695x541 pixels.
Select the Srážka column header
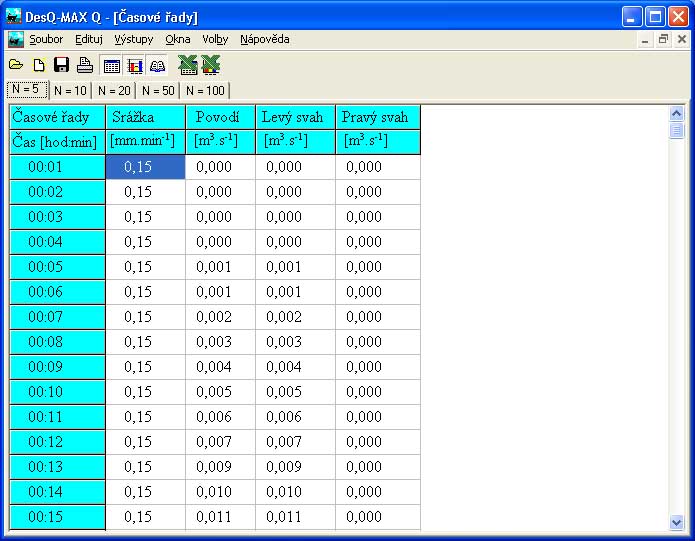(145, 117)
